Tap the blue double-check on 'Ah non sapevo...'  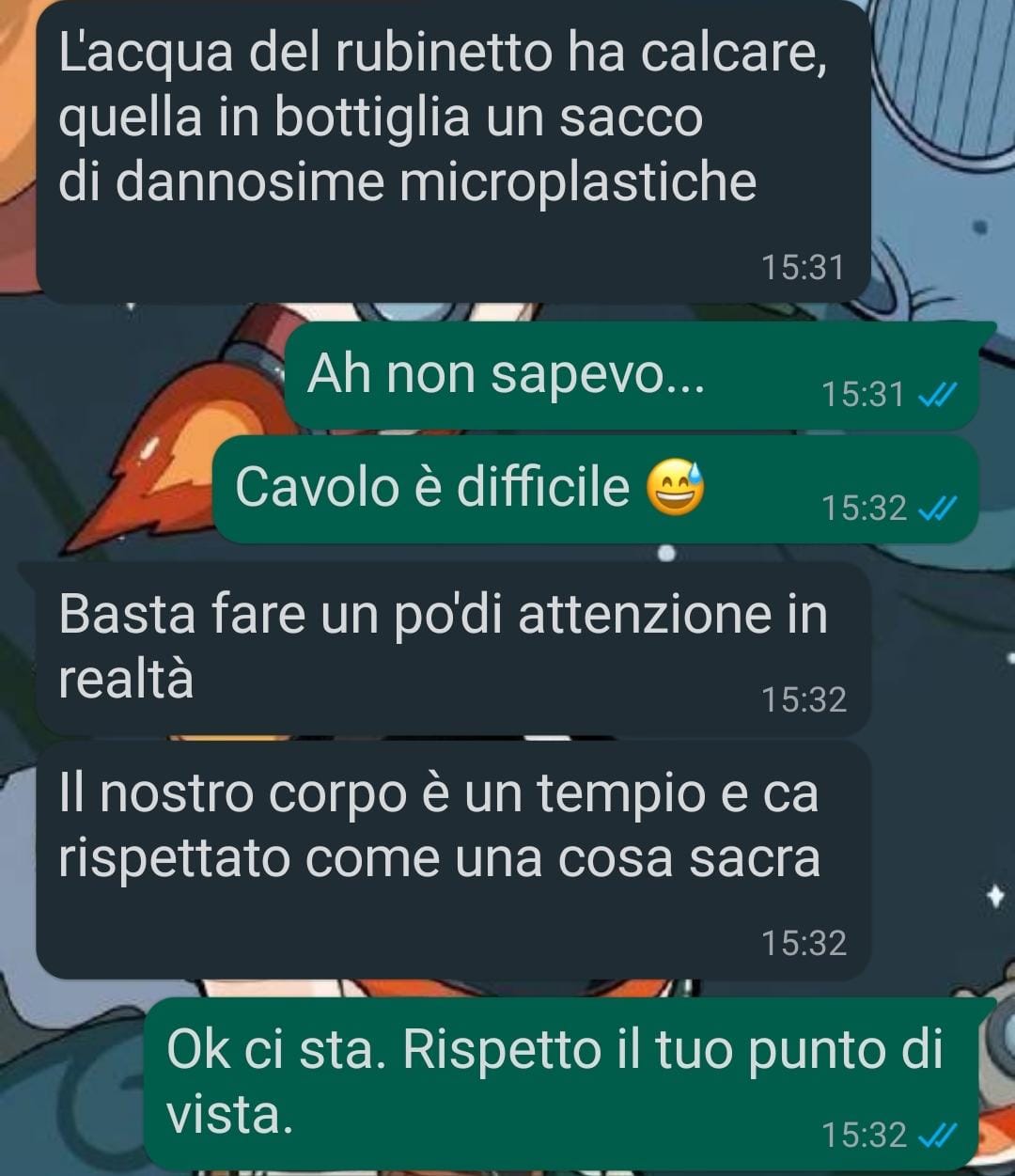[936, 395]
